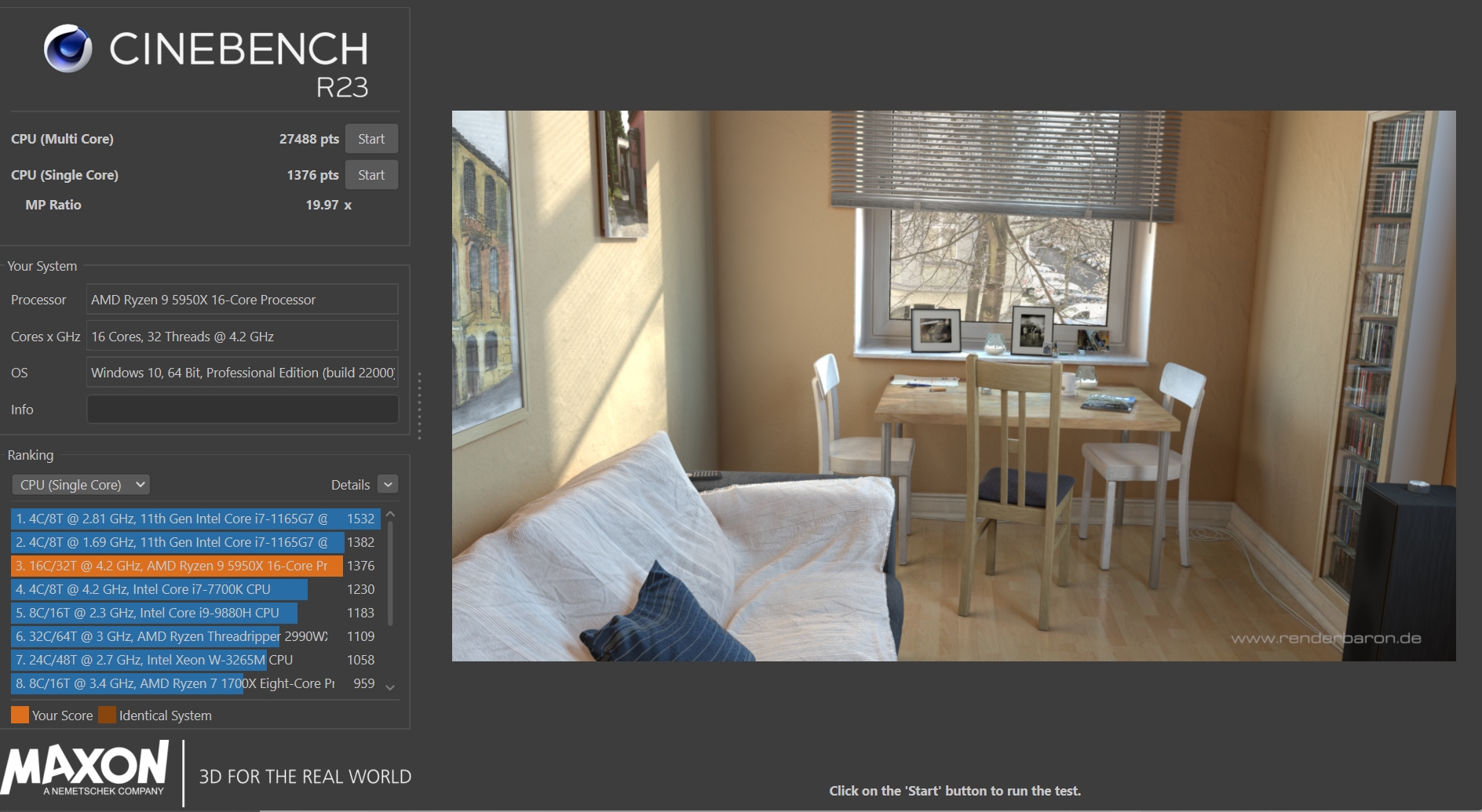Click the Cinebench sphere logo icon
The image size is (1482, 812).
pos(68,48)
